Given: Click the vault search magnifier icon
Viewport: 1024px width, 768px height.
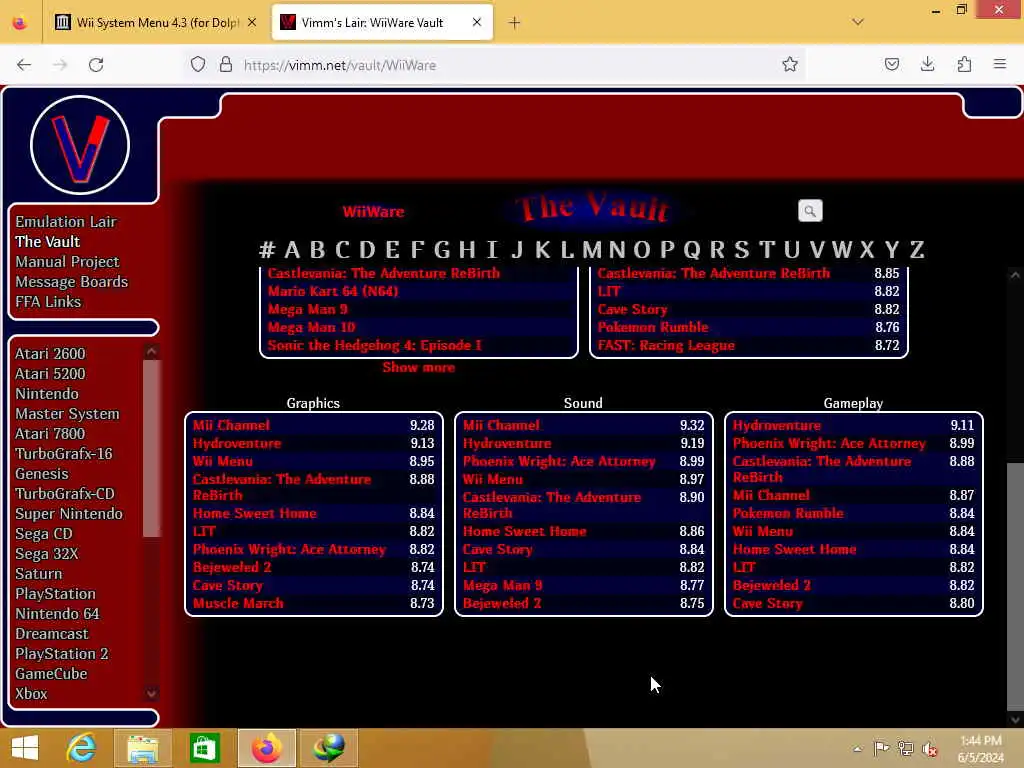Looking at the screenshot, I should 810,211.
